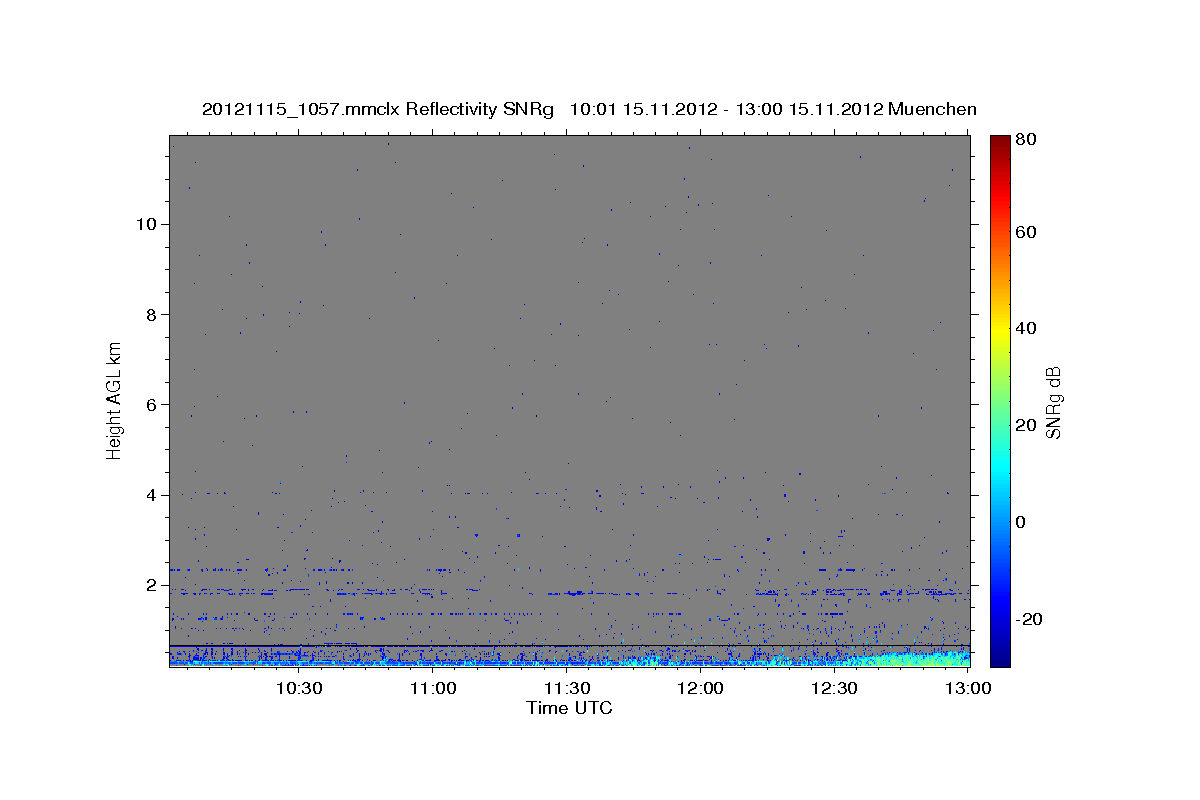This screenshot has width=1200, height=800.
Task: Click the colorbar value -20
Action: 1031,619
